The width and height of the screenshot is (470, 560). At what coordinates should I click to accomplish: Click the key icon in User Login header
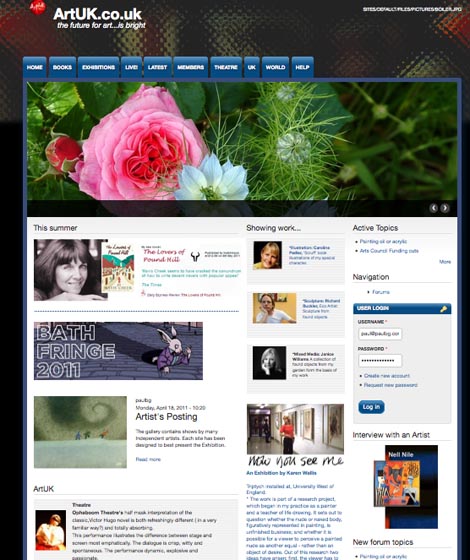tap(444, 309)
